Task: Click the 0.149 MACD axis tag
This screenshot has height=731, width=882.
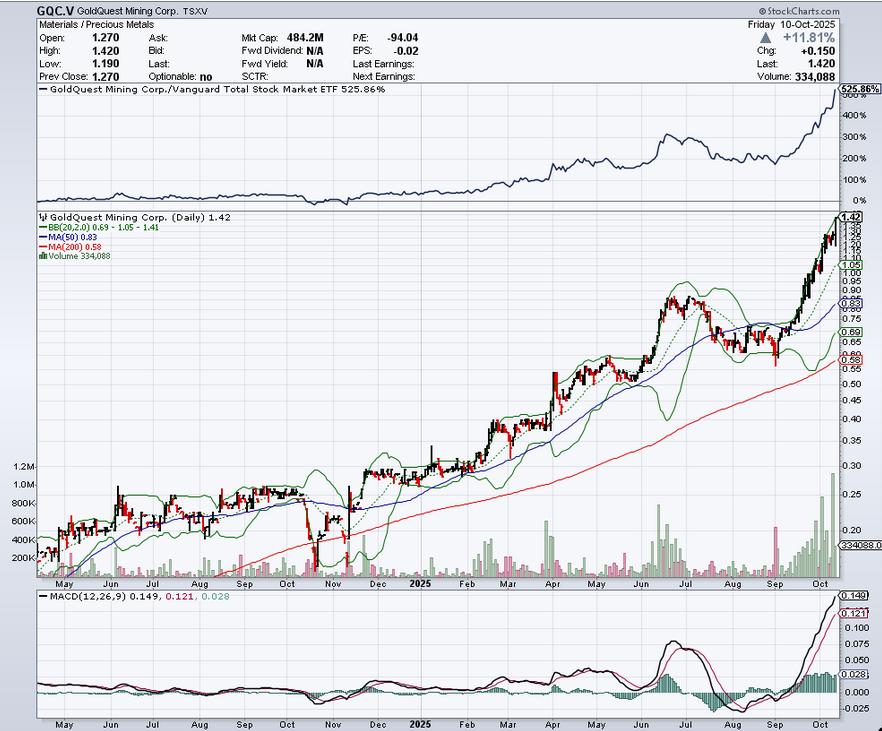Action: (854, 595)
